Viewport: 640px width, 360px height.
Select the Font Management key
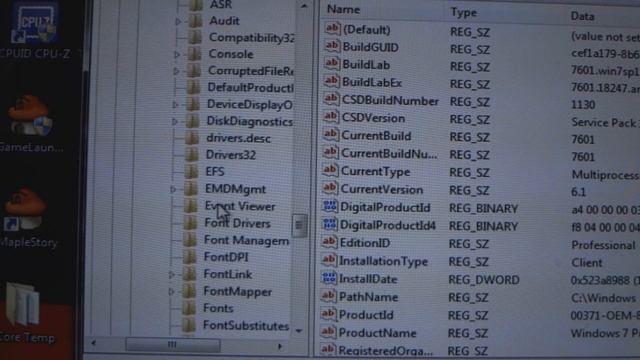point(246,240)
